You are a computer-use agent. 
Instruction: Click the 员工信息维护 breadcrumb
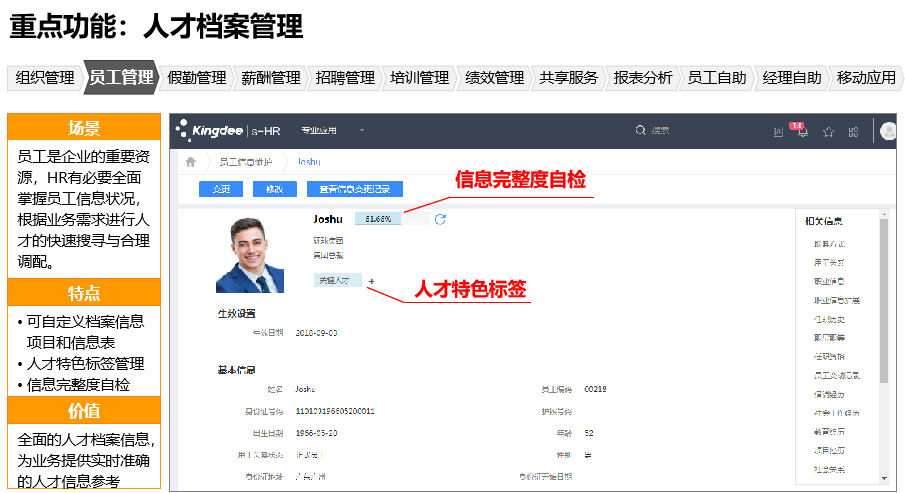245,162
